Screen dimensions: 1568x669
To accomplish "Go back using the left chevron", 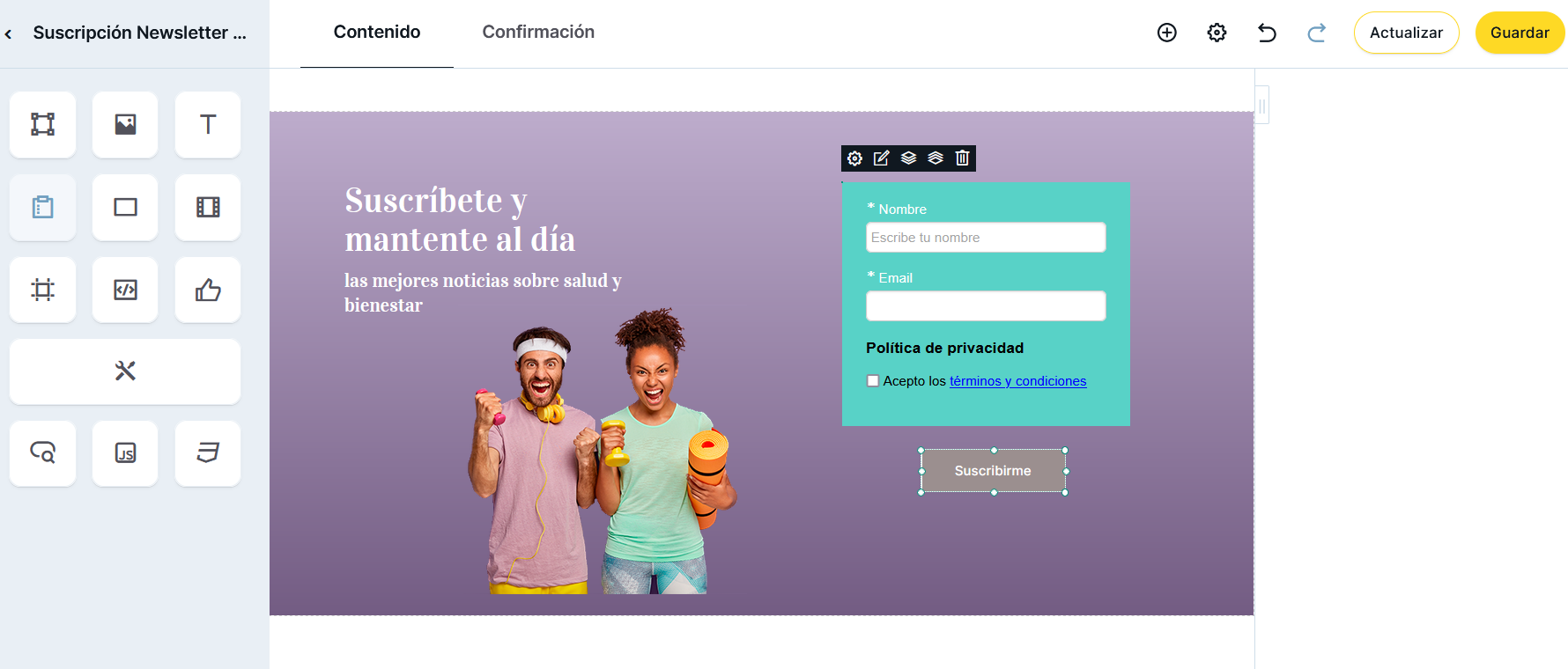I will click(x=9, y=34).
